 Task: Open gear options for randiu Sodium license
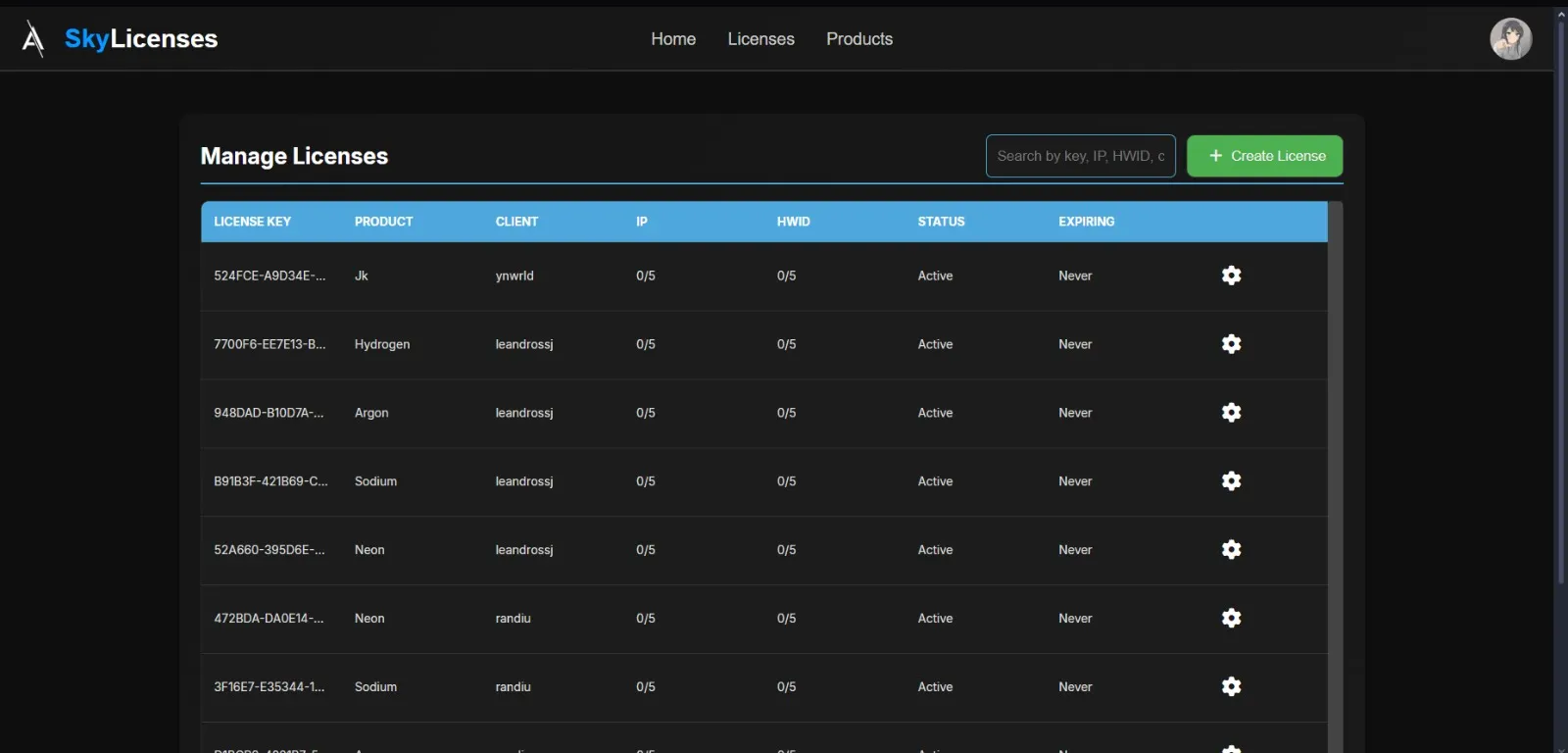click(1231, 687)
